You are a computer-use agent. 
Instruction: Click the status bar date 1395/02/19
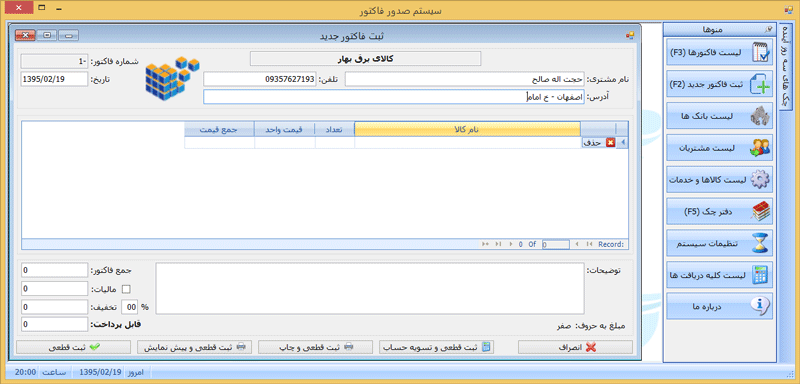(x=100, y=372)
